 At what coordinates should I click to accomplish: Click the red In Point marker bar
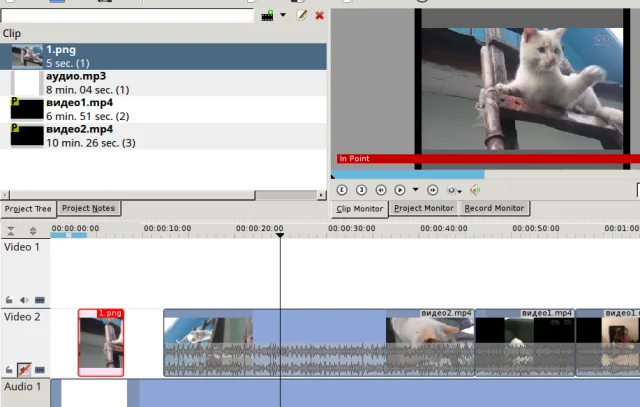click(x=488, y=159)
